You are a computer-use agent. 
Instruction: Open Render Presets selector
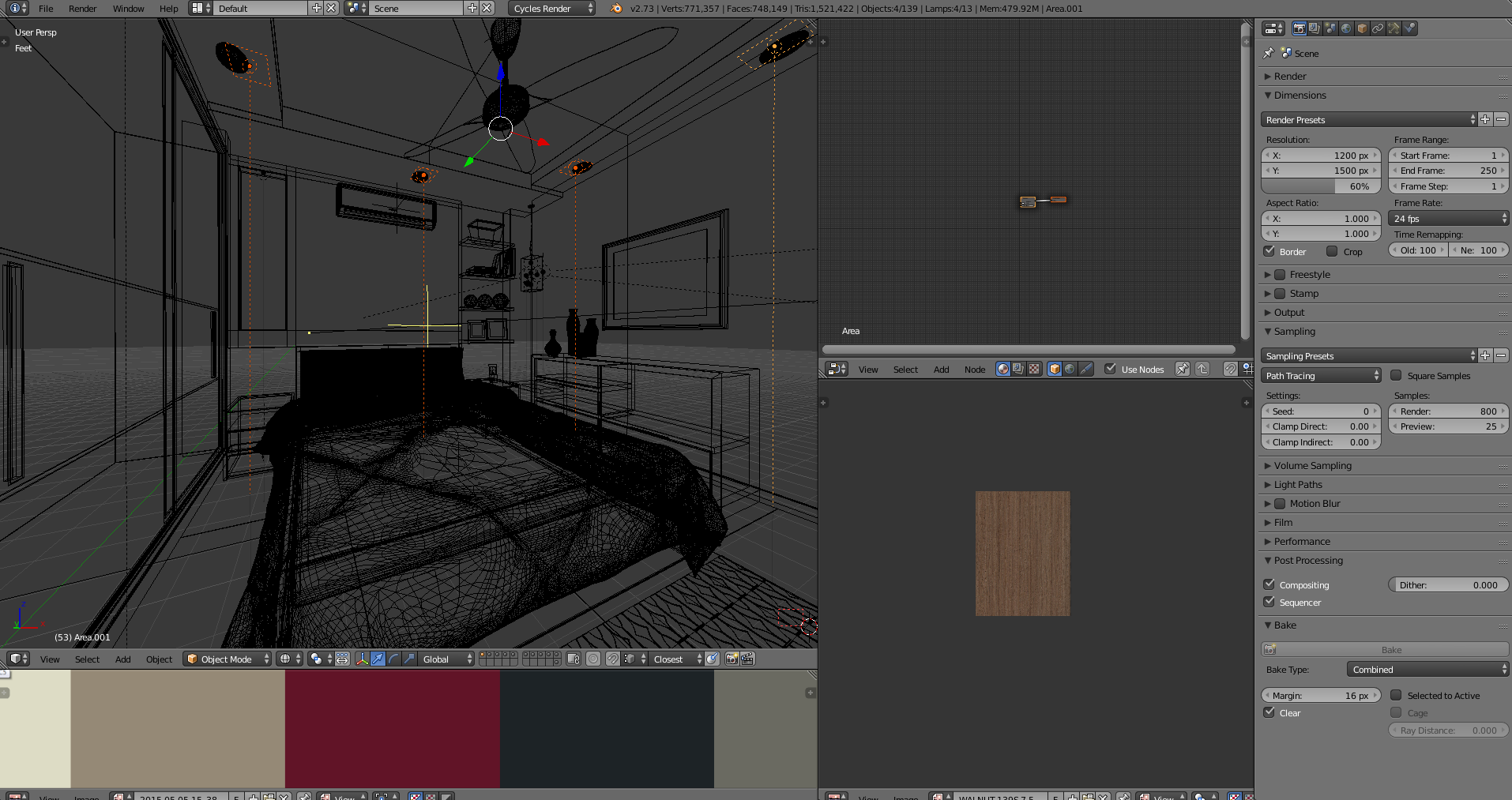click(1369, 119)
